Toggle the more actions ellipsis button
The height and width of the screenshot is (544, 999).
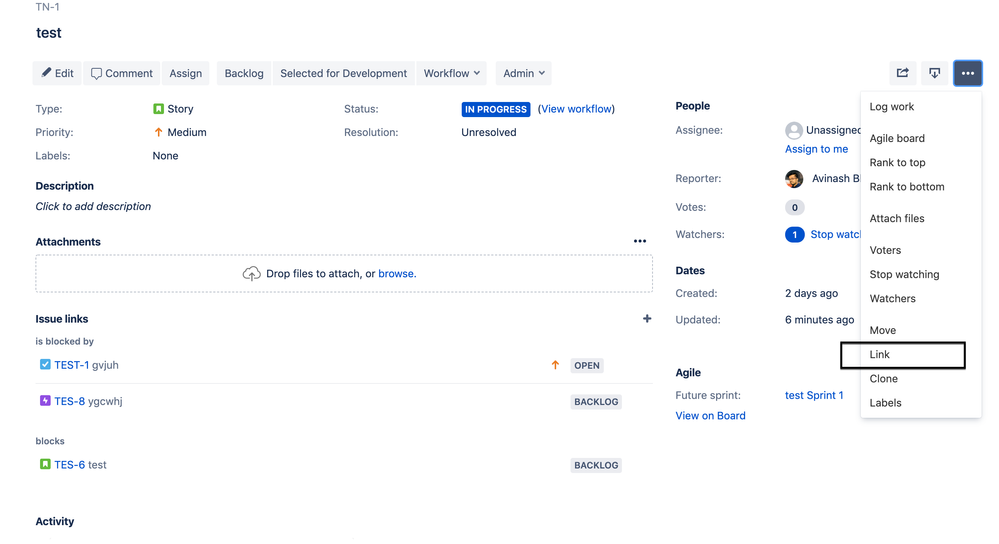coord(968,73)
